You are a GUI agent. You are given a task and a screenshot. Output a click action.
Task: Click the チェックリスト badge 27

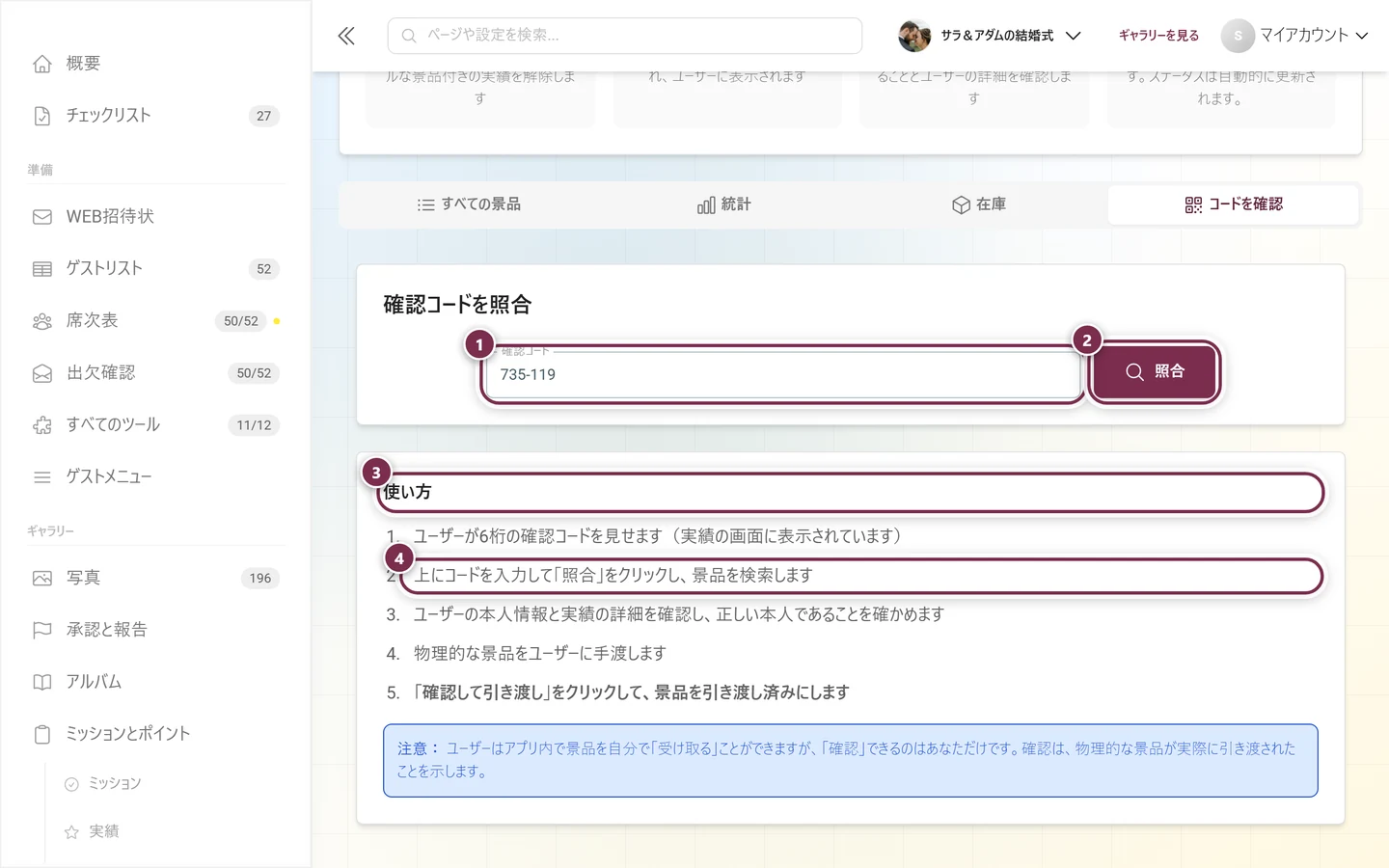pos(263,116)
